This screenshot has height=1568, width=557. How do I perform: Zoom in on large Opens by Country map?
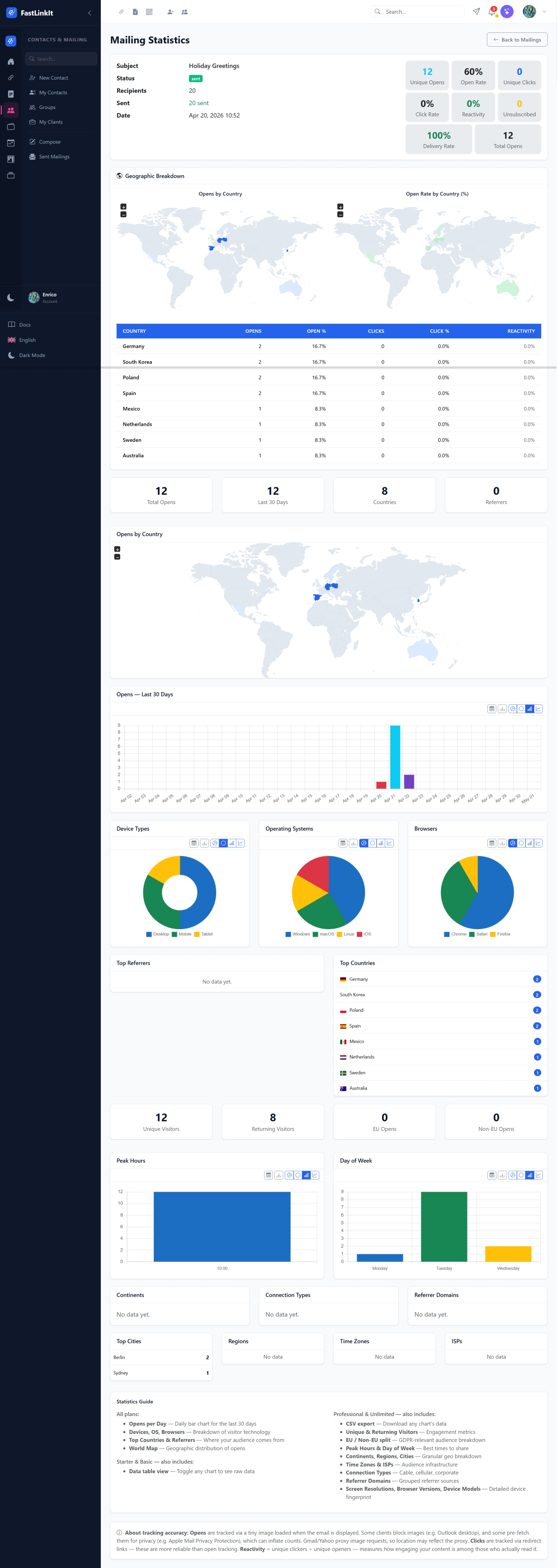(x=118, y=549)
